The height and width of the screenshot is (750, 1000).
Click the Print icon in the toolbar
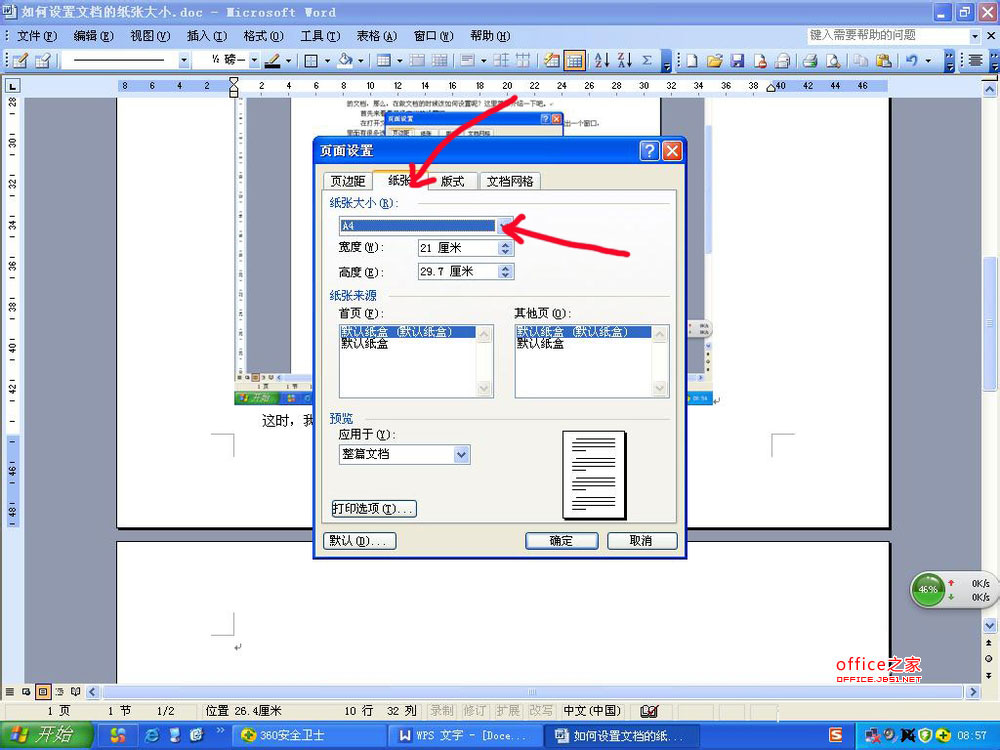coord(811,60)
